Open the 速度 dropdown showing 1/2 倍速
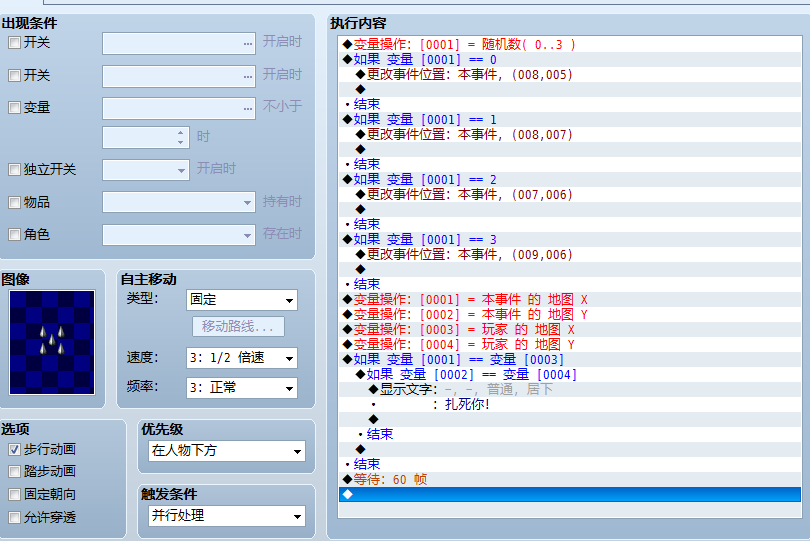 tap(241, 358)
